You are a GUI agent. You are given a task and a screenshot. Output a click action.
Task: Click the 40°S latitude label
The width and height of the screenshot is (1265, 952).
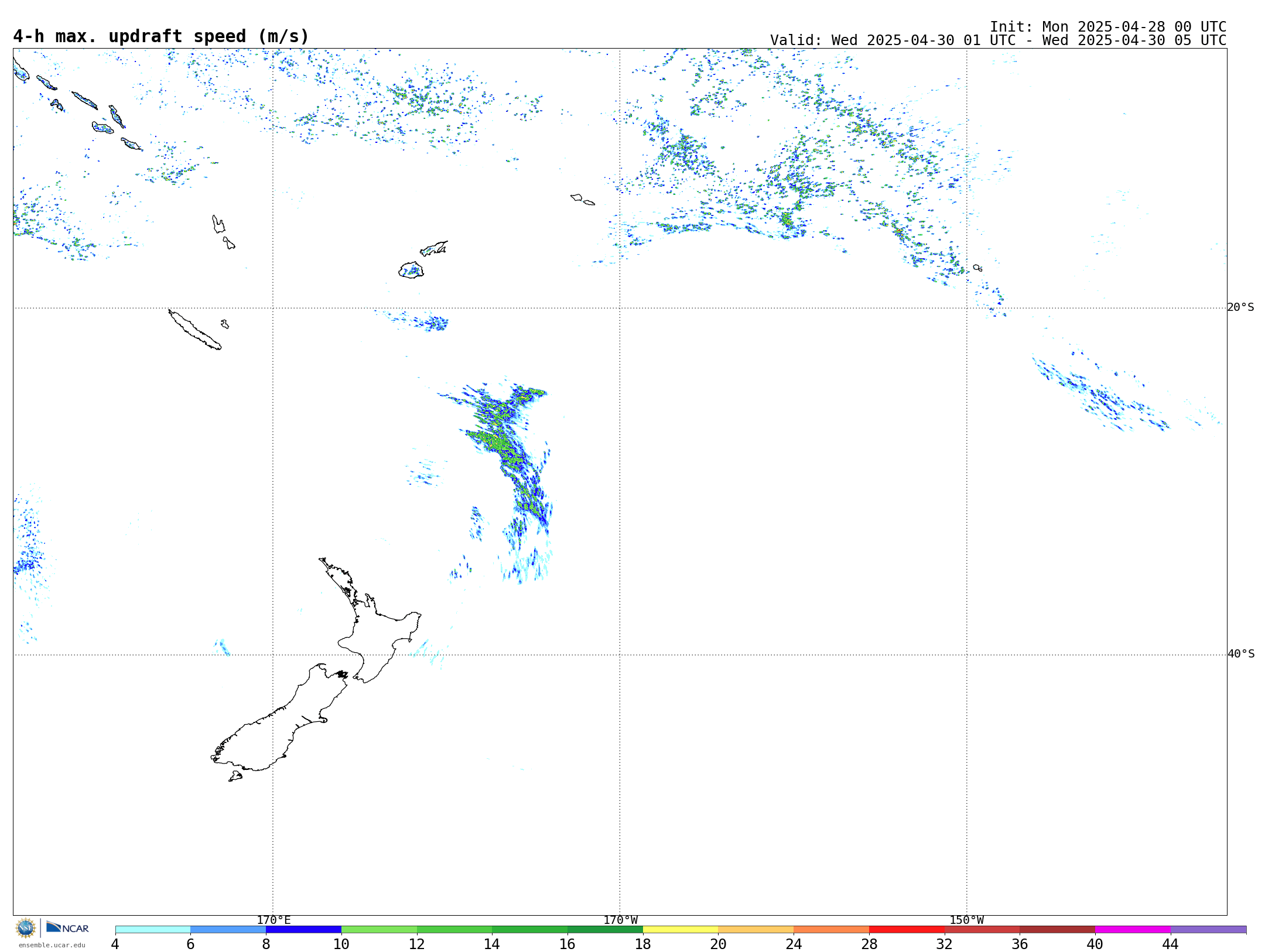tap(1241, 654)
